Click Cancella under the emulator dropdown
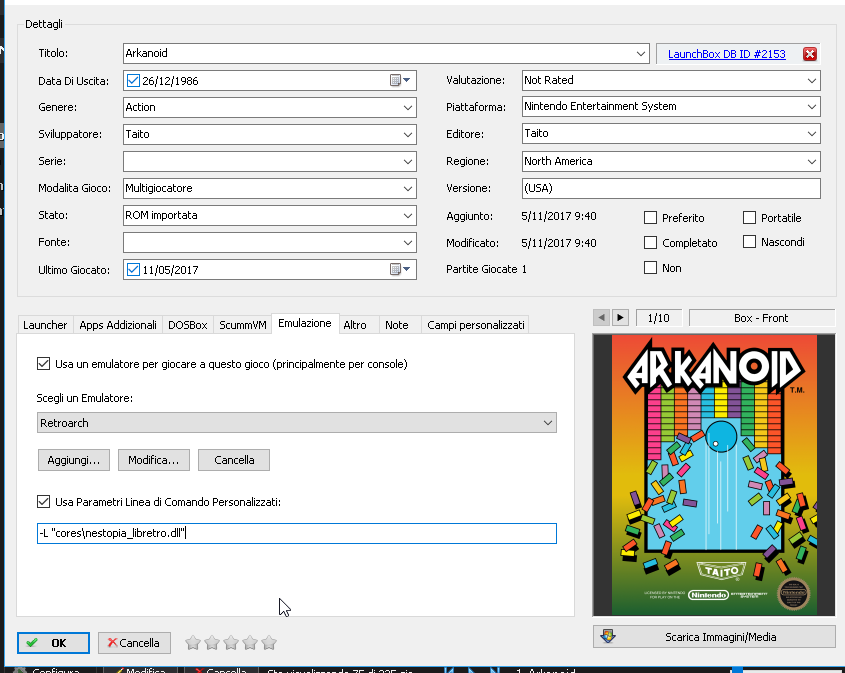The height and width of the screenshot is (673, 845). tap(234, 460)
